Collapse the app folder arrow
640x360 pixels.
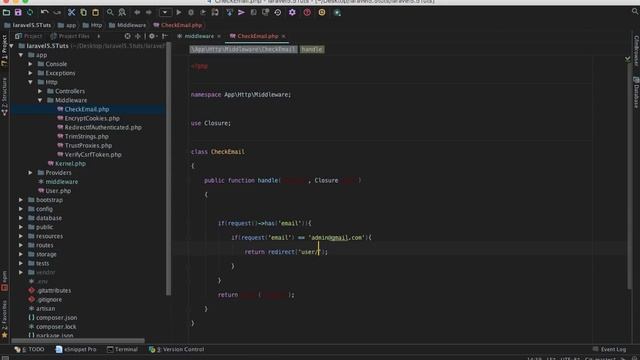21,55
